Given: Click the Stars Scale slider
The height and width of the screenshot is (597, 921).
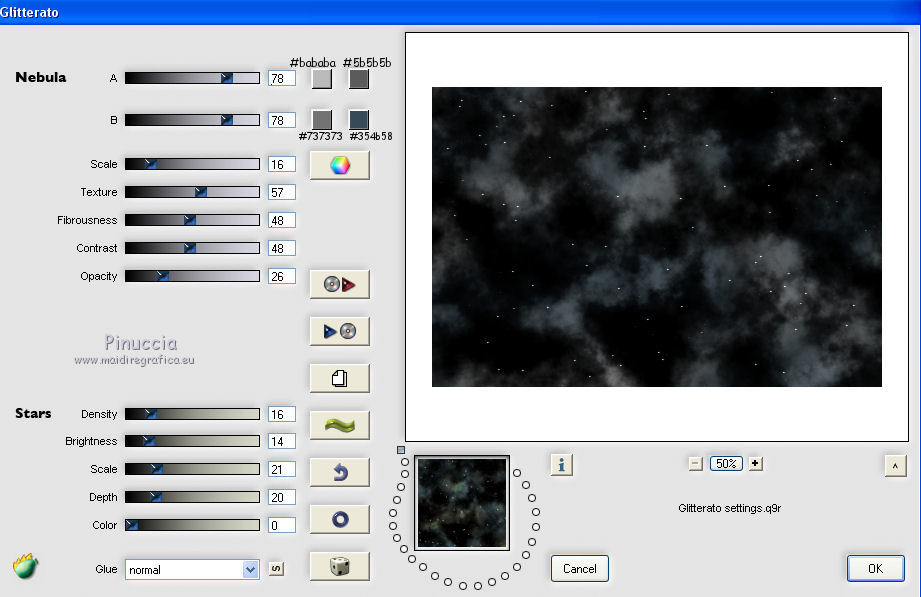Looking at the screenshot, I should (192, 469).
